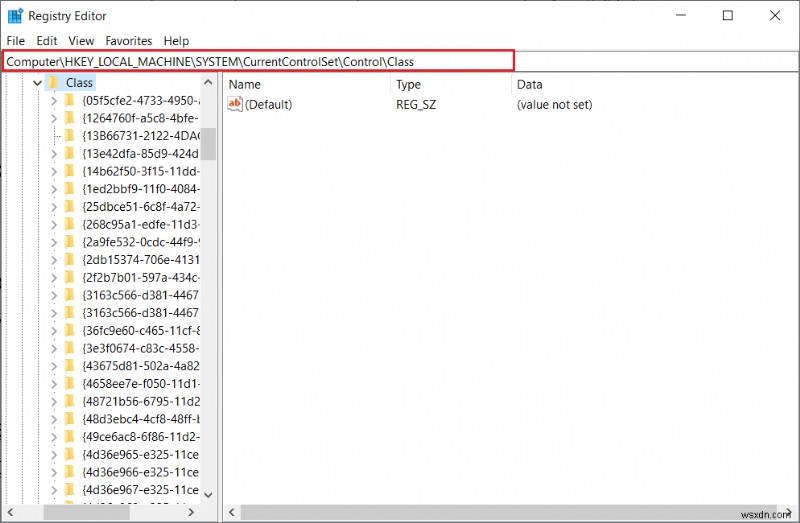
Task: Expand the {4d36e967-e325-11ce key
Action: point(54,490)
